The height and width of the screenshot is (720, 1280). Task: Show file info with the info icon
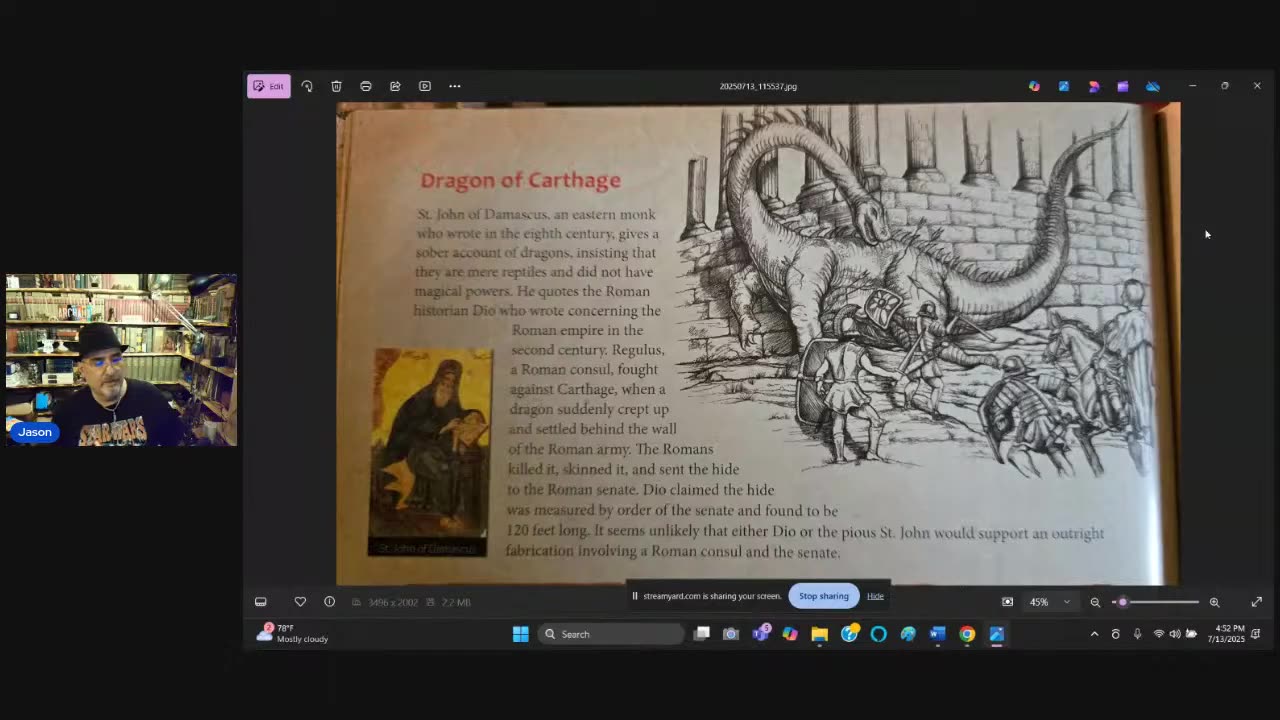(329, 602)
